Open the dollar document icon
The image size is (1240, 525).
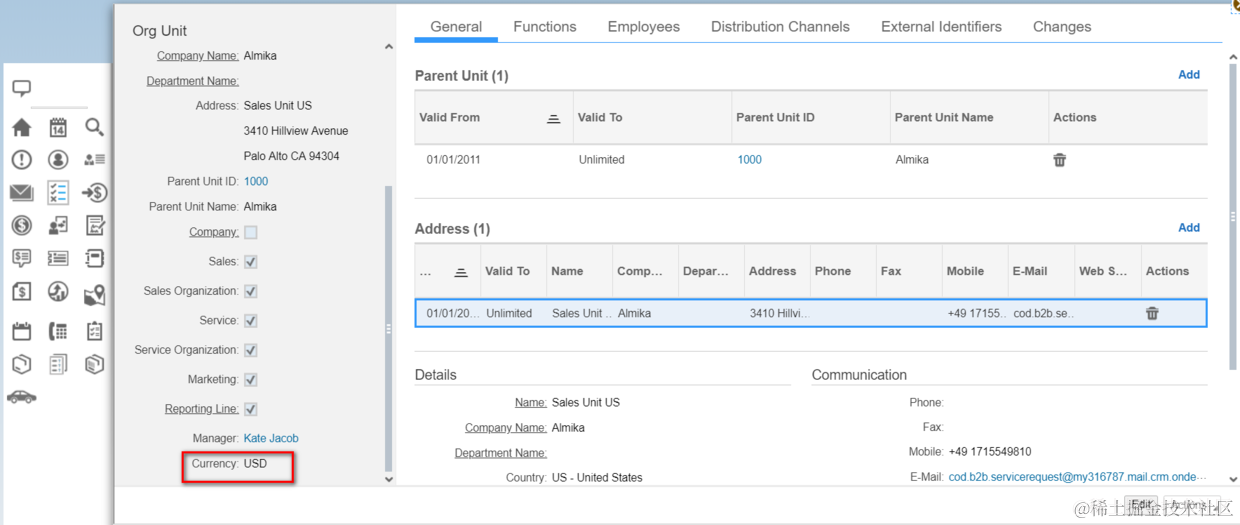tap(21, 292)
